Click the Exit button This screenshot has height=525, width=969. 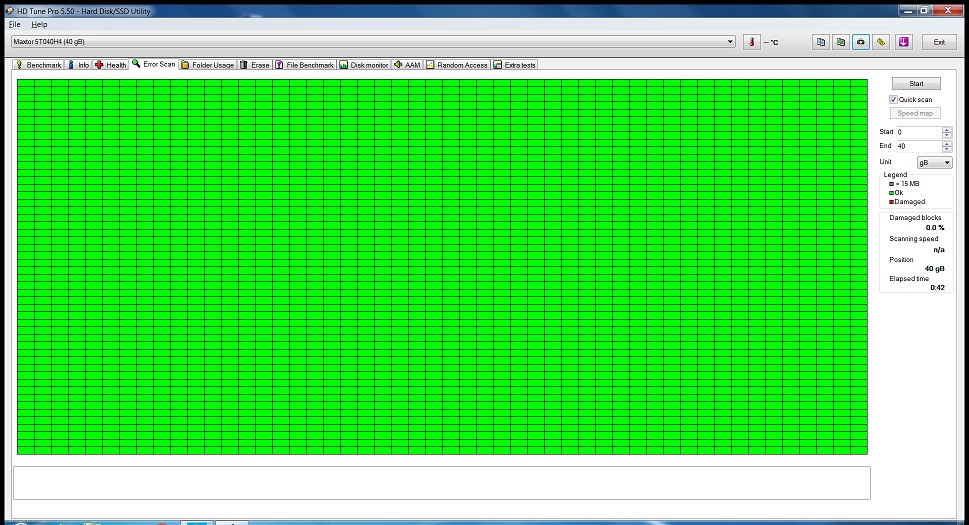click(939, 42)
